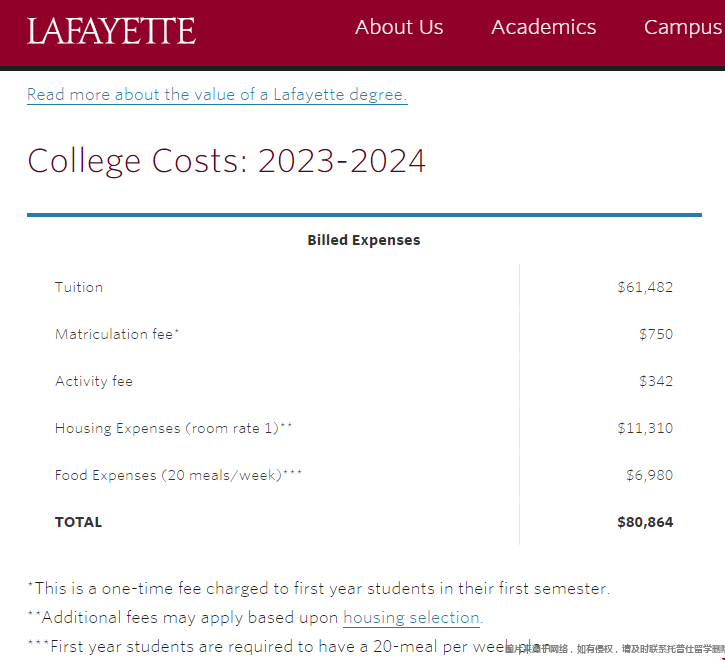
Task: Select the Food Expenses row label
Action: click(x=178, y=475)
